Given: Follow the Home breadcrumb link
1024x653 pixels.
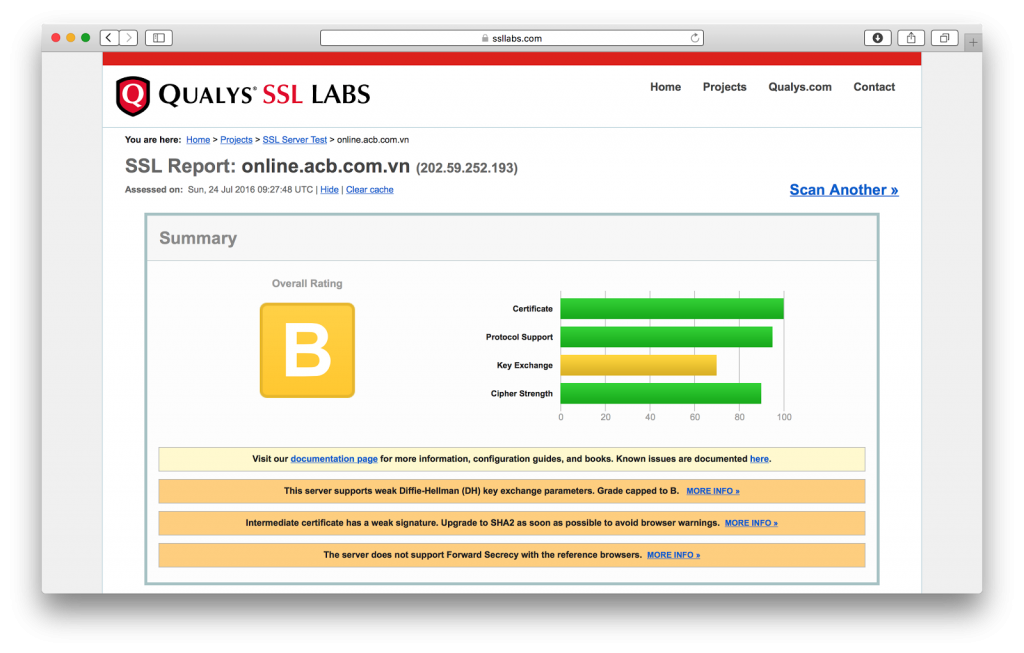Looking at the screenshot, I should 198,140.
